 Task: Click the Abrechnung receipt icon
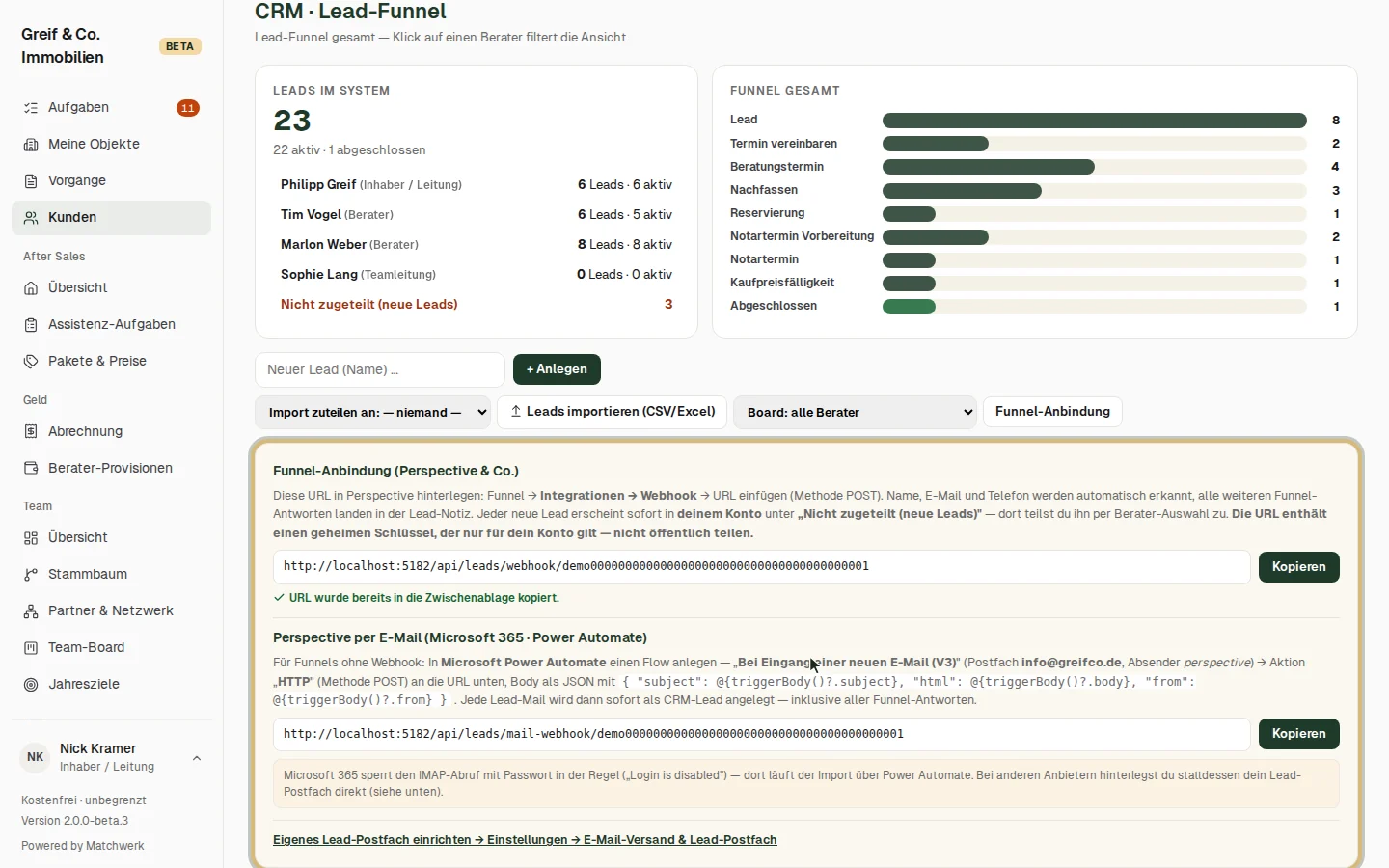(x=31, y=432)
